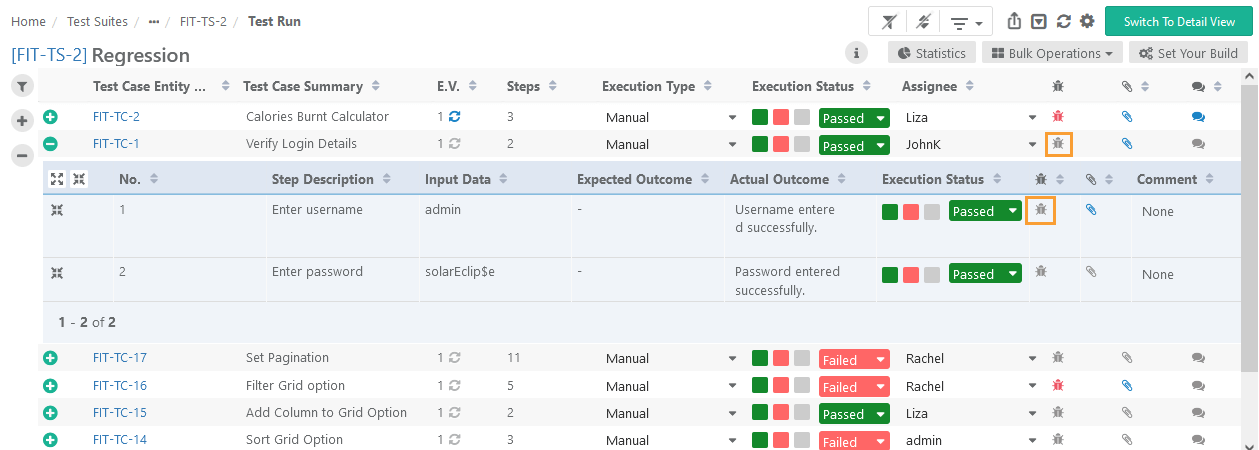Image resolution: width=1259 pixels, height=450 pixels.
Task: Click the export/share icon in toolbar
Action: (1015, 22)
